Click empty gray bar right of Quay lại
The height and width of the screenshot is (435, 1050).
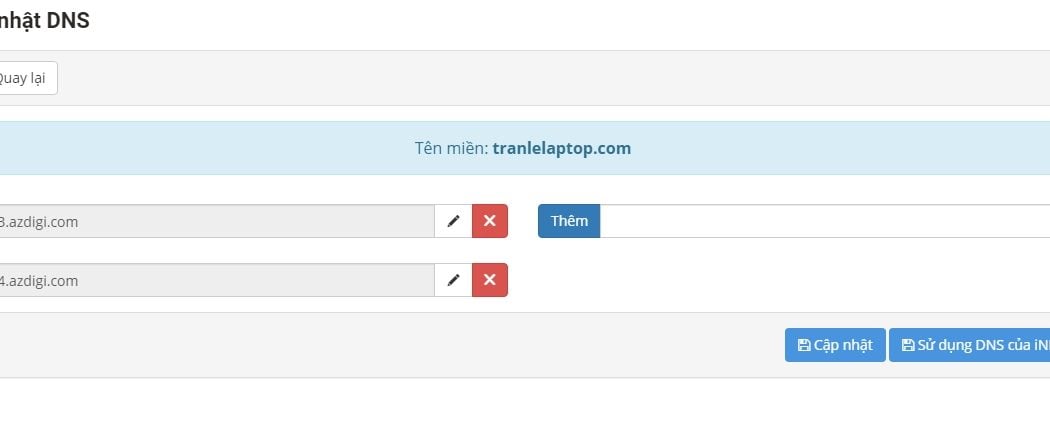click(x=500, y=78)
